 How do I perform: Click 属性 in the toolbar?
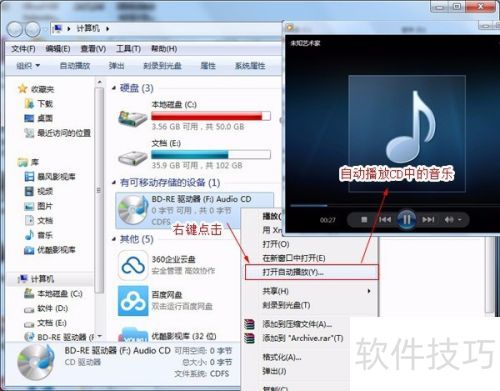tap(208, 66)
